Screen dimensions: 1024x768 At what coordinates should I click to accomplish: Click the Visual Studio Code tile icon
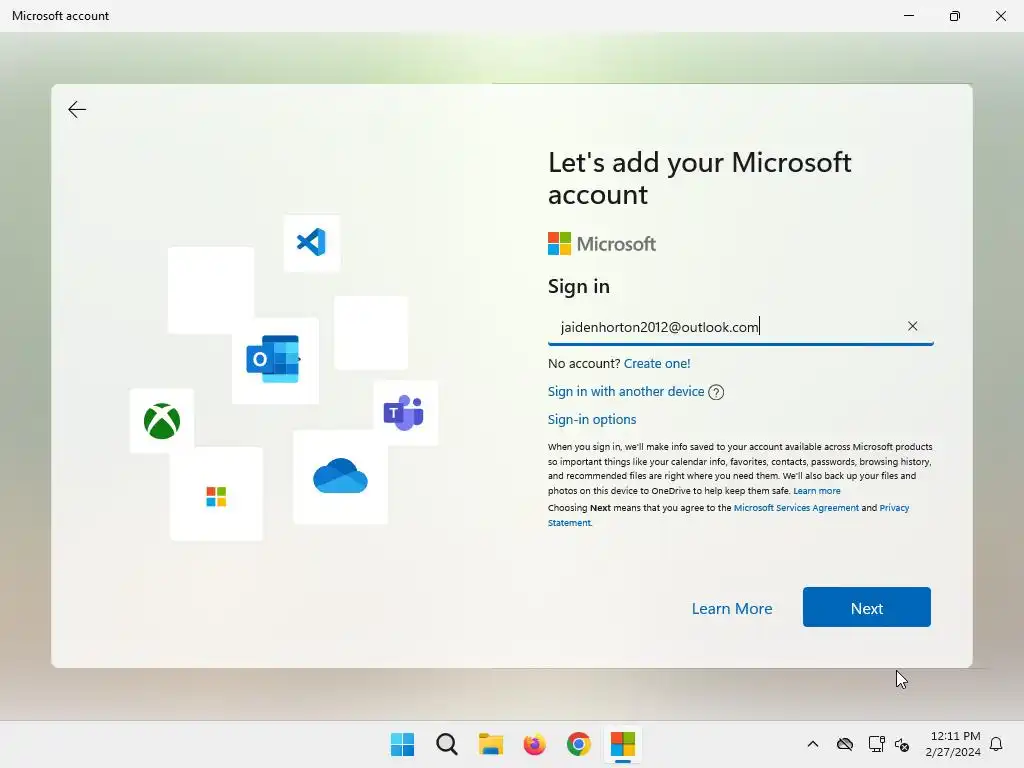(312, 242)
